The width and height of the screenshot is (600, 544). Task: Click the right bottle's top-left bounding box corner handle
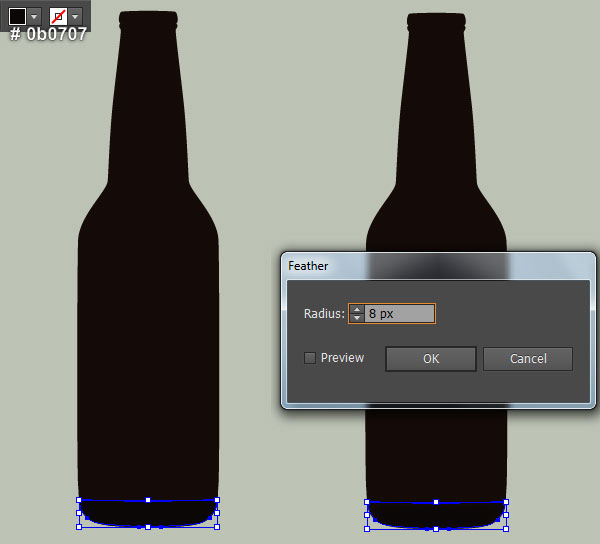(367, 502)
